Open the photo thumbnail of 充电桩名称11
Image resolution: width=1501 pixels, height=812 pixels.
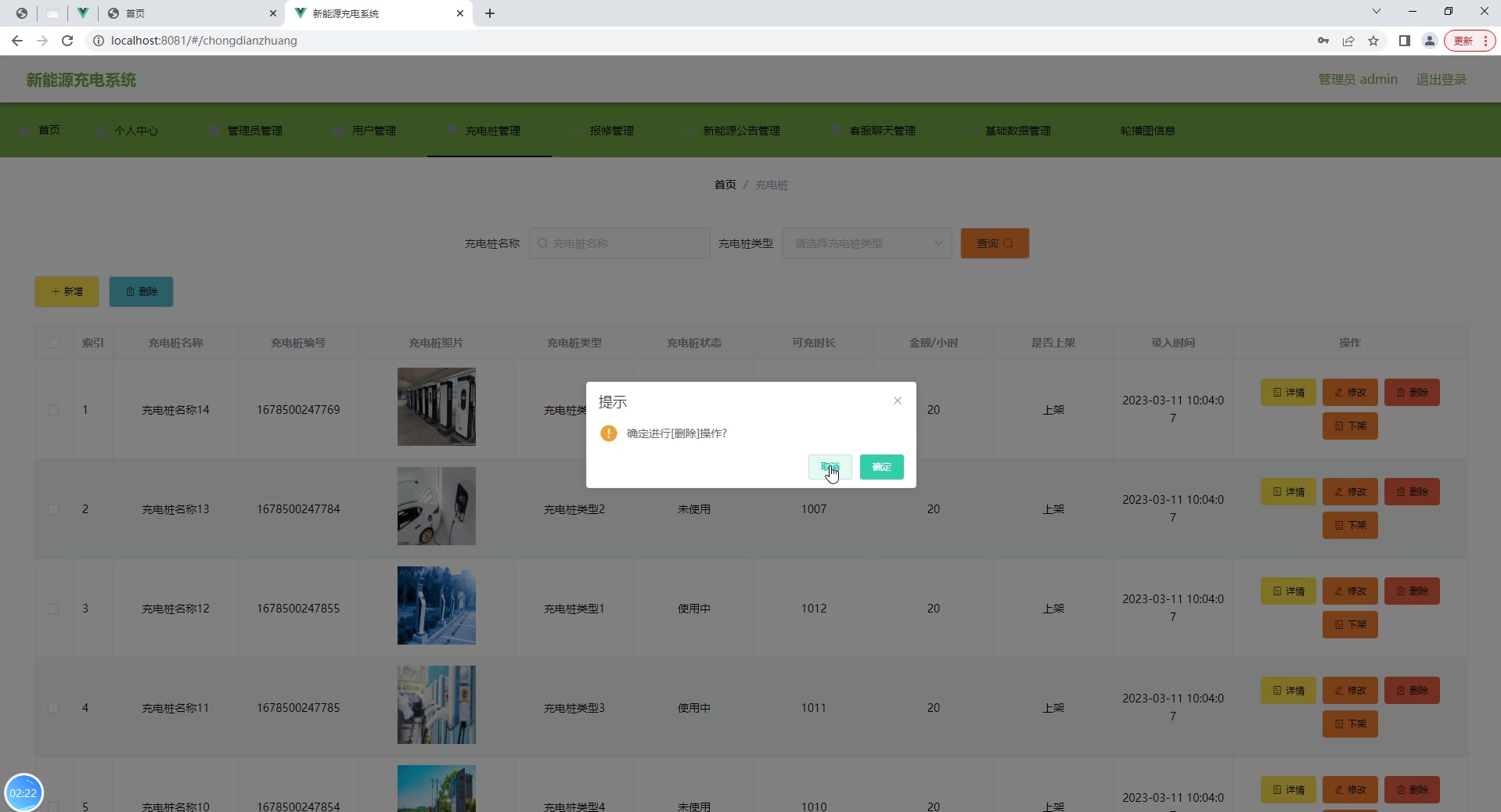click(x=437, y=705)
